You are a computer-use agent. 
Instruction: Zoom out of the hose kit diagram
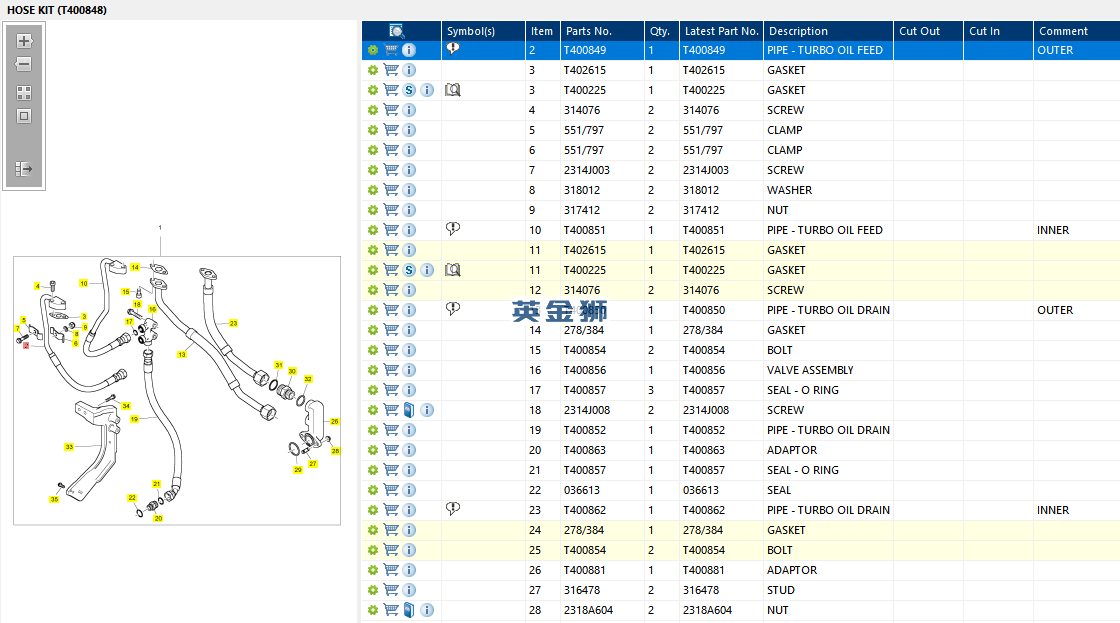click(x=24, y=64)
